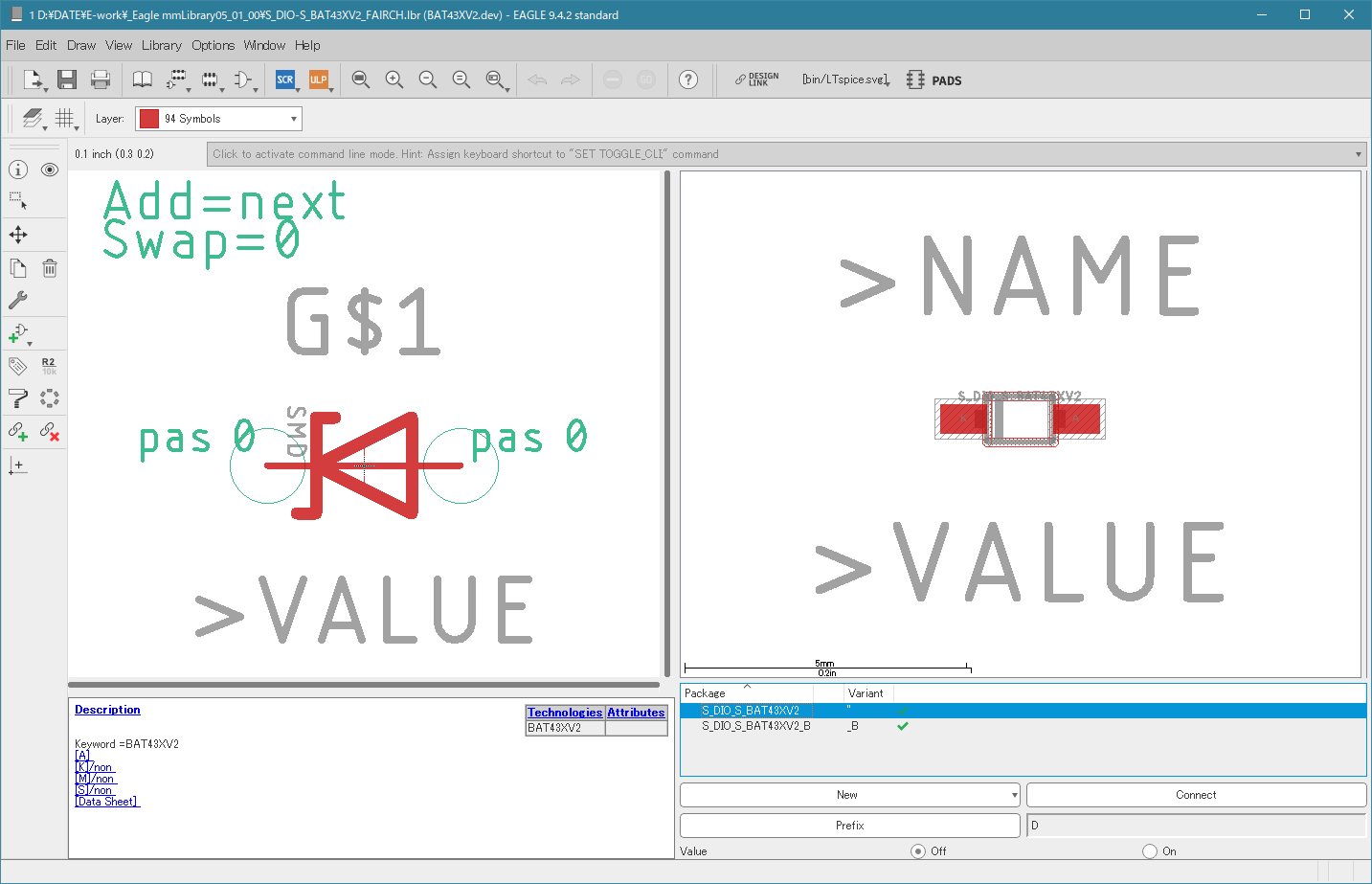Click the Redraw zoom icon
Screen dimensions: 1372x884
pos(461,79)
